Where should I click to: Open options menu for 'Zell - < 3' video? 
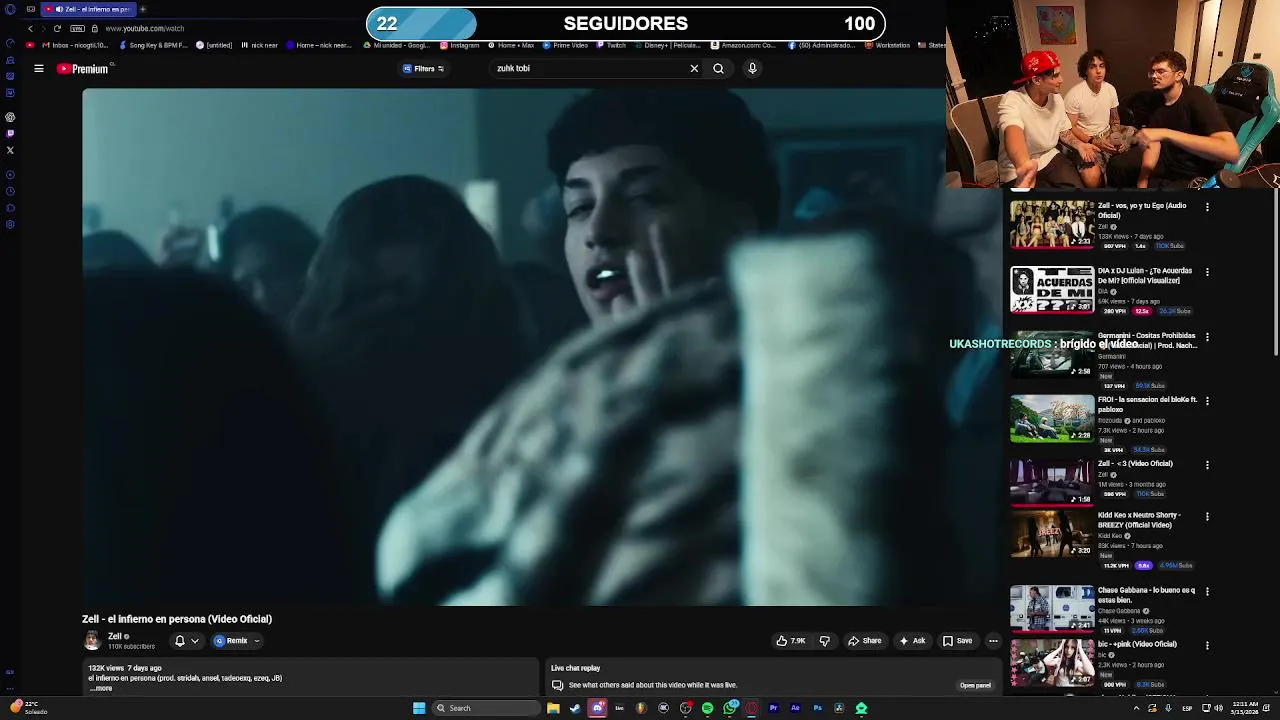pyautogui.click(x=1207, y=465)
